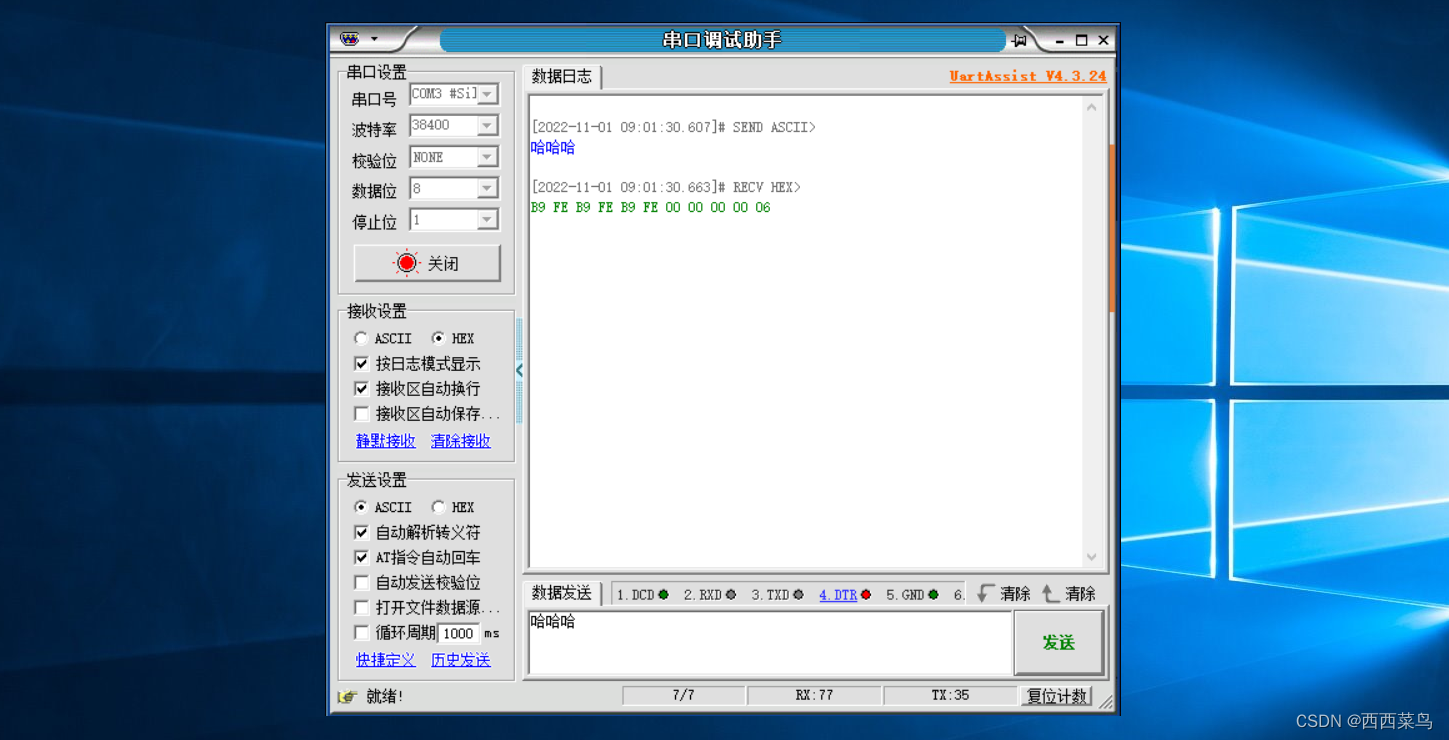Open the 停止位 1 dropdown
This screenshot has height=740, width=1449.
click(x=487, y=219)
